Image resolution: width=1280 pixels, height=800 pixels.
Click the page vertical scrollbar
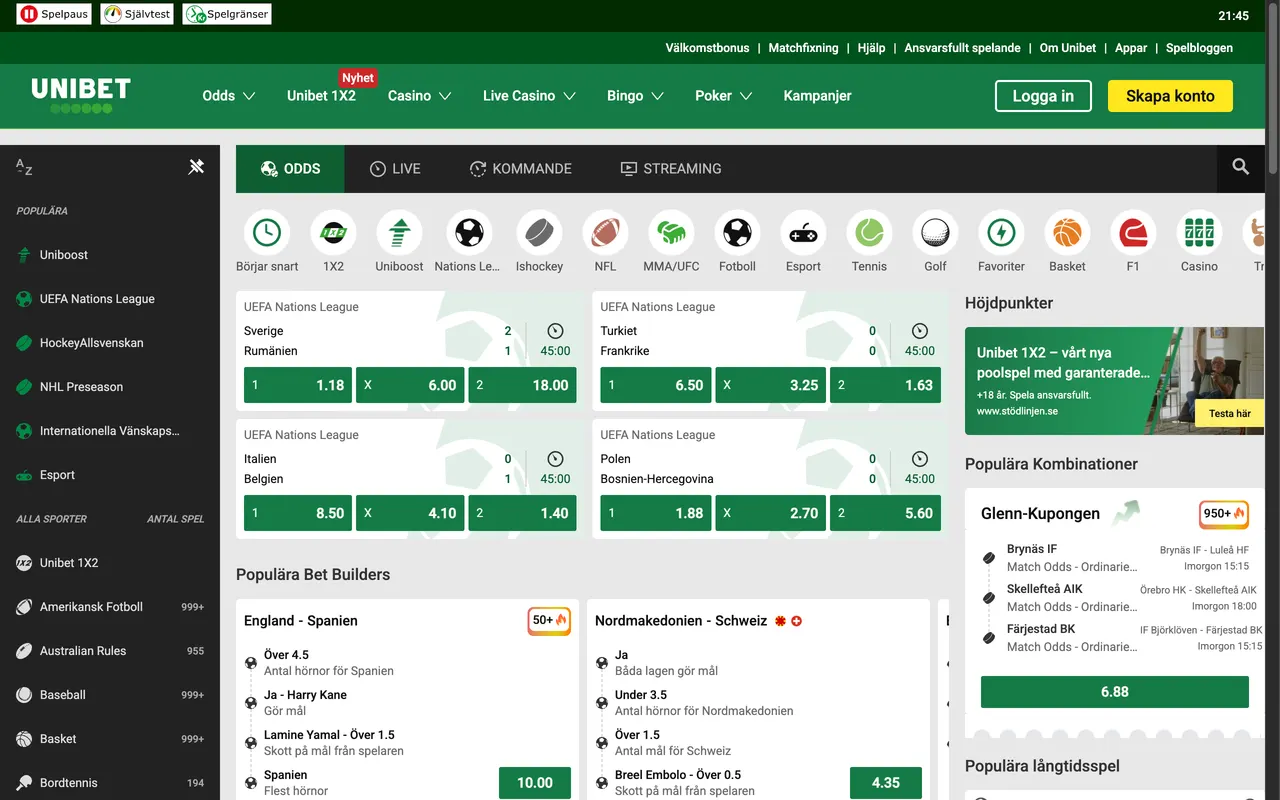click(x=1272, y=90)
